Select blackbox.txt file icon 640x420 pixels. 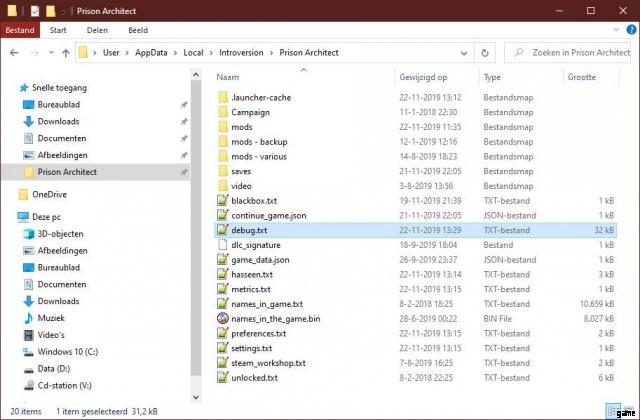[223, 200]
